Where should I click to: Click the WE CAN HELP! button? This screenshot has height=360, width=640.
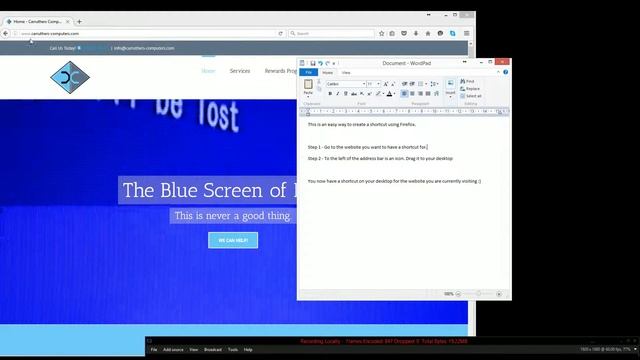[233, 240]
